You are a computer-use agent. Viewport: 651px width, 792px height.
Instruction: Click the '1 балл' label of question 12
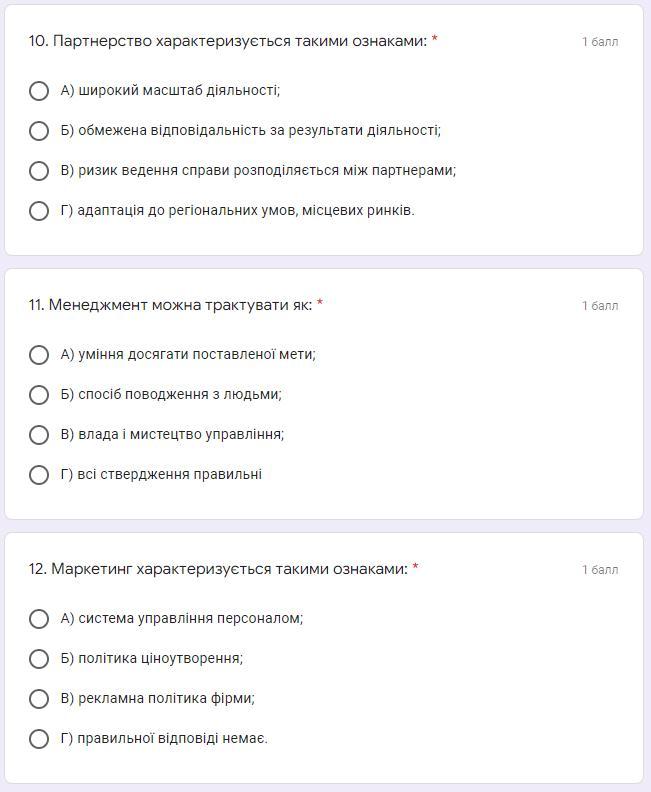[600, 570]
